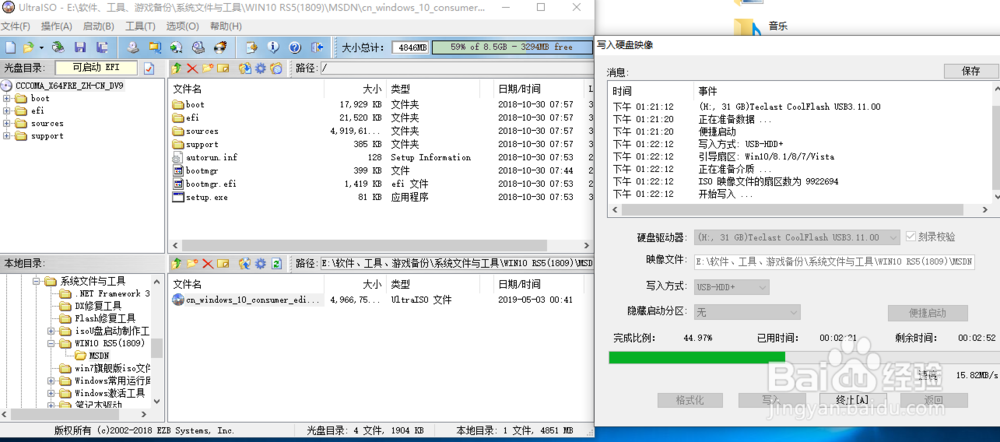Viewport: 1000px width, 442px height.
Task: Click the Burn image flame disc icon
Action: (x=220, y=47)
